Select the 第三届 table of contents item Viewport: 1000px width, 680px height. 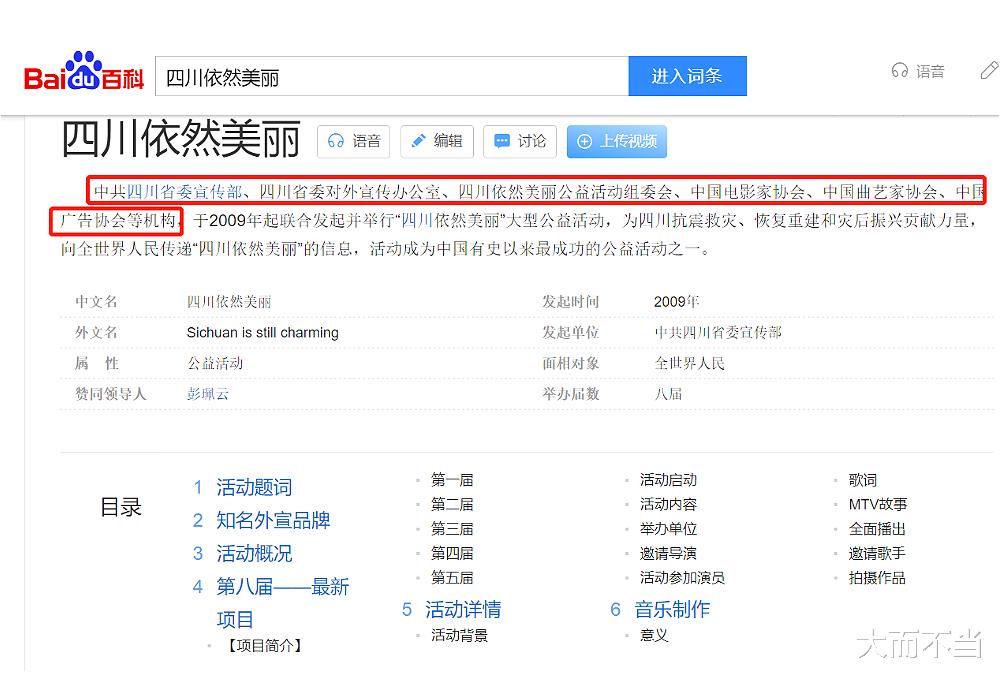coord(453,527)
